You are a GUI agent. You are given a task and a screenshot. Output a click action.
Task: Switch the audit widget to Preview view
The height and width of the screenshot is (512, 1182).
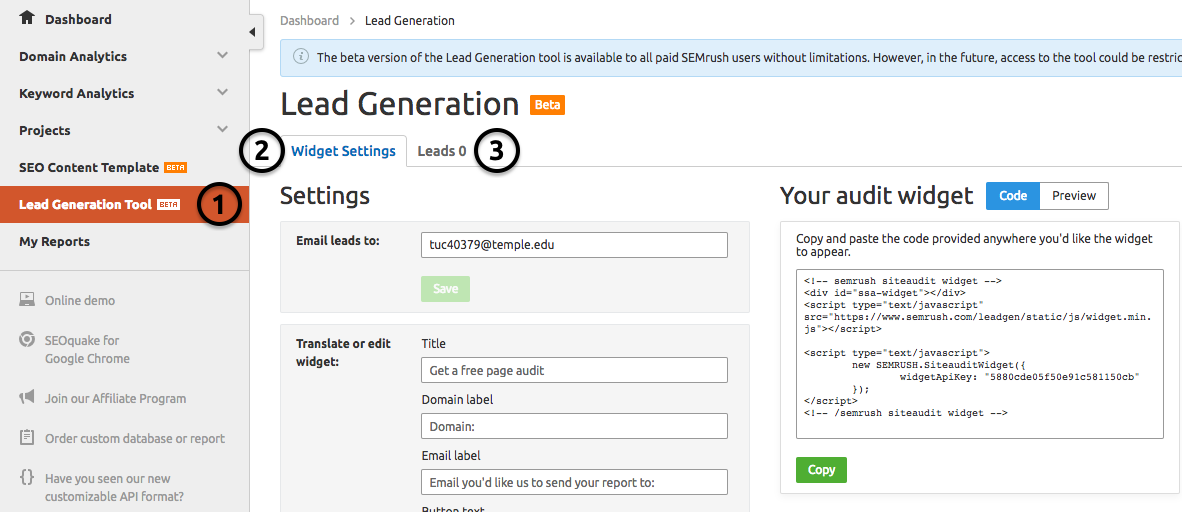point(1074,196)
